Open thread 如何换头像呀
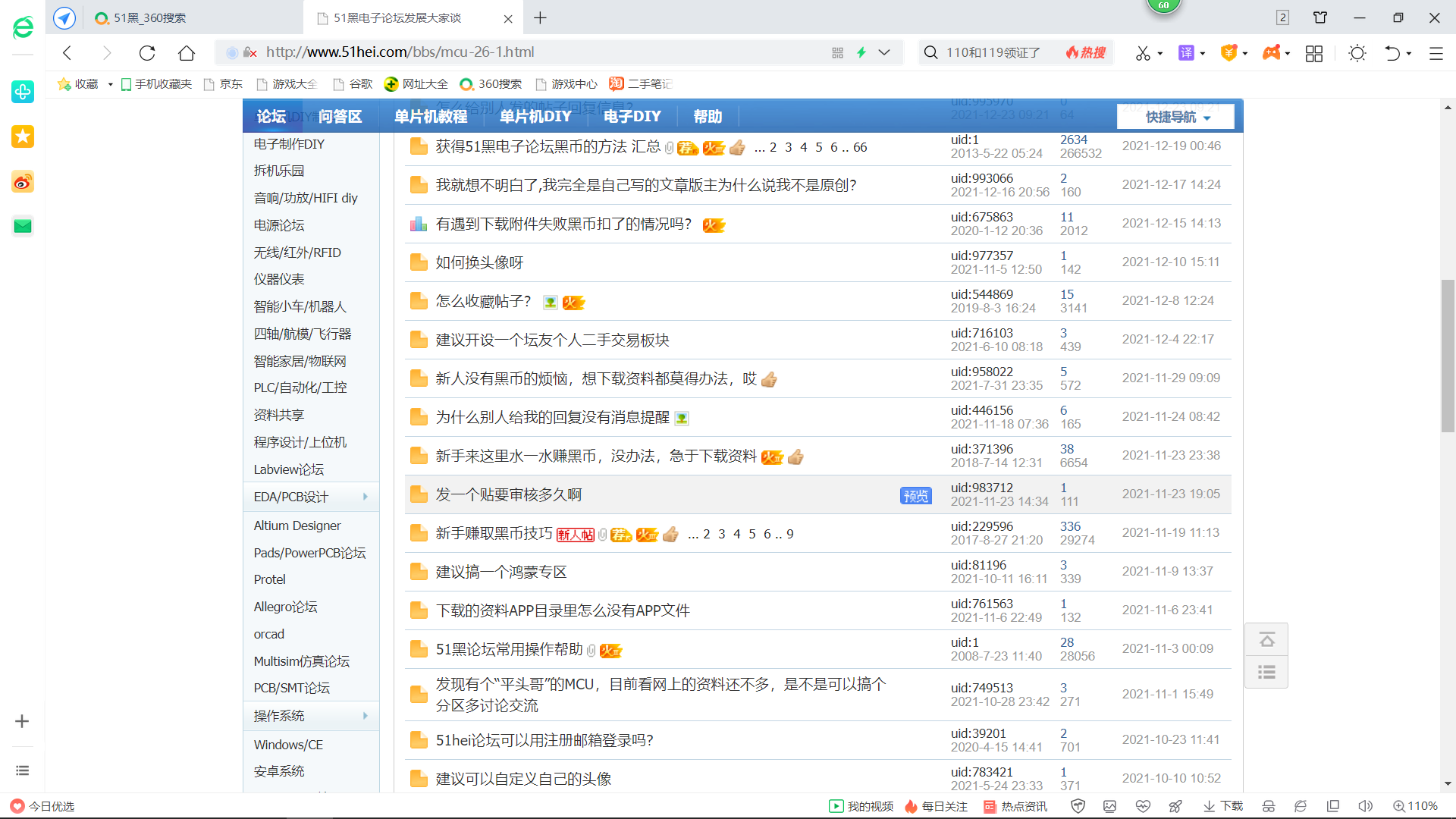Viewport: 1456px width, 819px height. [x=479, y=262]
